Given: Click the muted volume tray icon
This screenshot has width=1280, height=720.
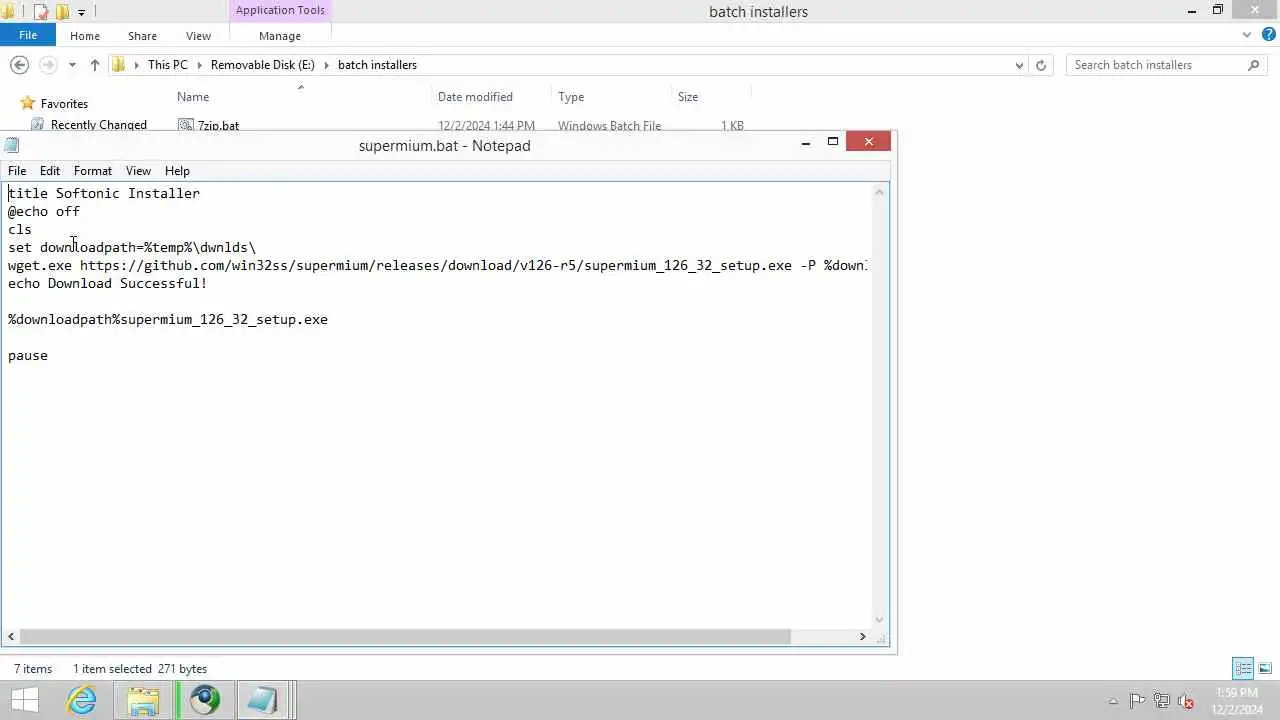Looking at the screenshot, I should coord(1186,701).
